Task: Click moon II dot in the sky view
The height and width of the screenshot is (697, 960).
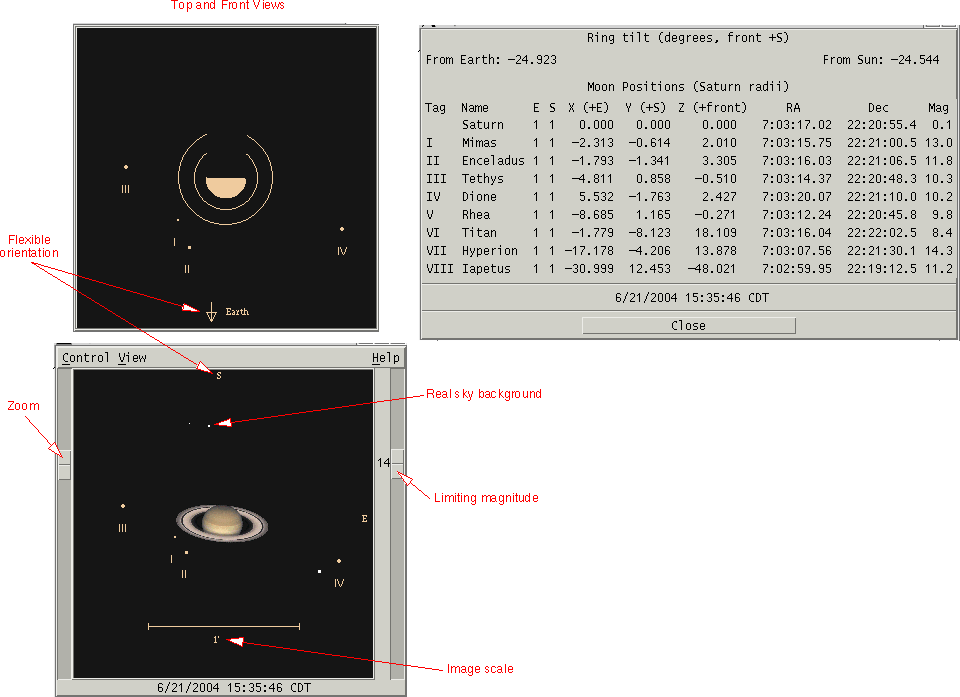Action: pos(186,552)
